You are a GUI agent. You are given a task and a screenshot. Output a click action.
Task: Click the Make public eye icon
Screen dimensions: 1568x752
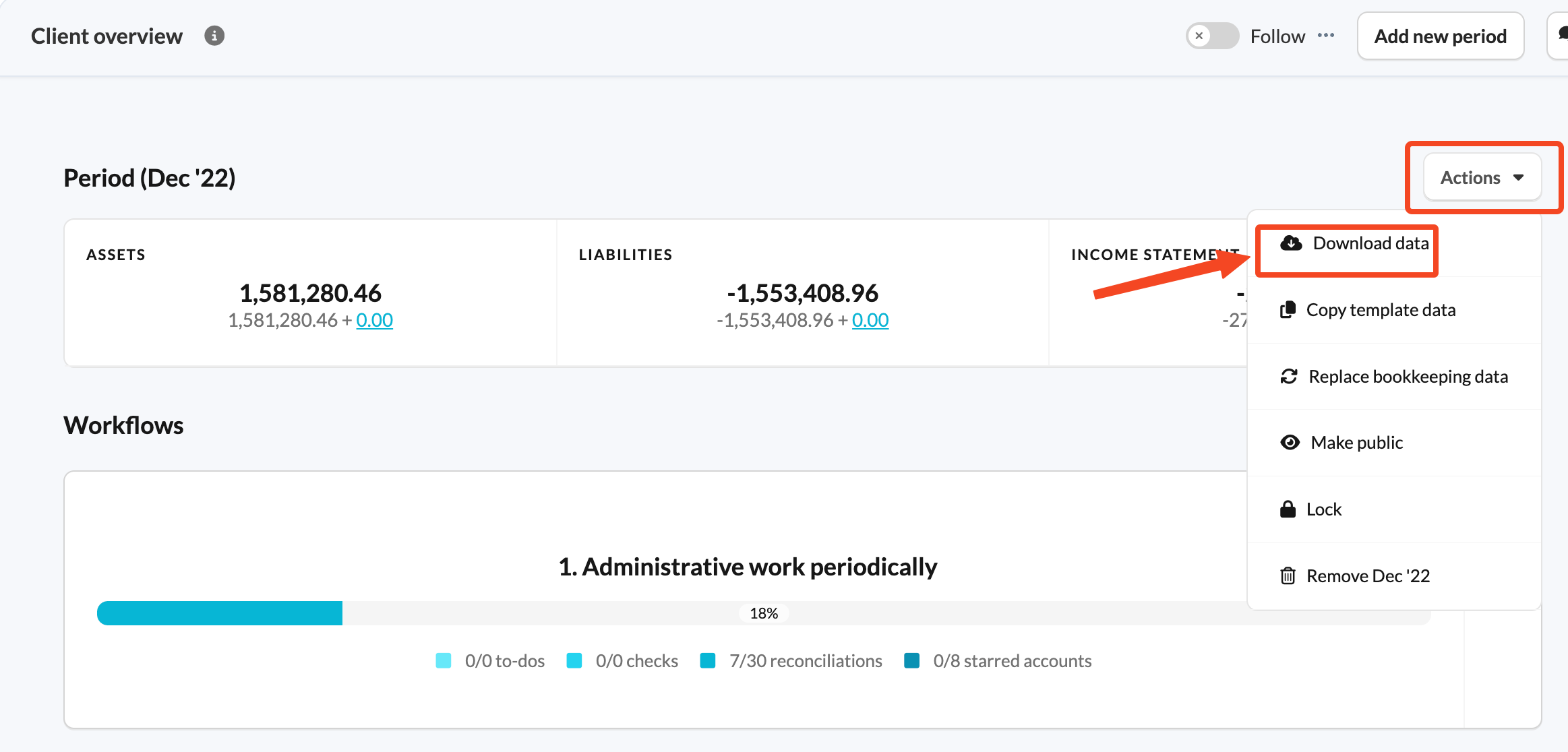click(x=1290, y=443)
